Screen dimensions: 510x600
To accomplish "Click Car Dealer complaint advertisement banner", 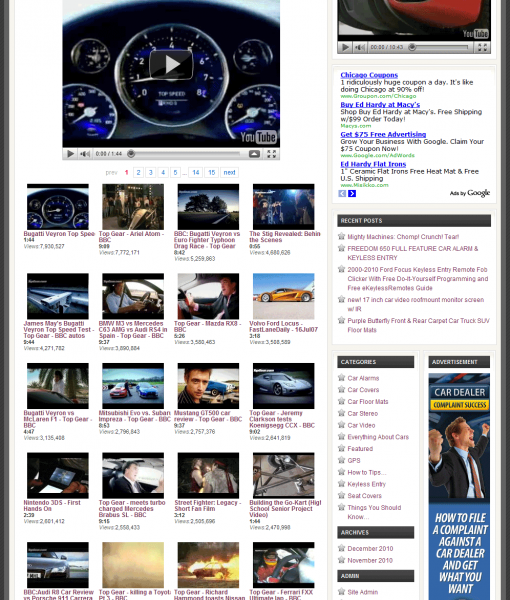I will (459, 486).
